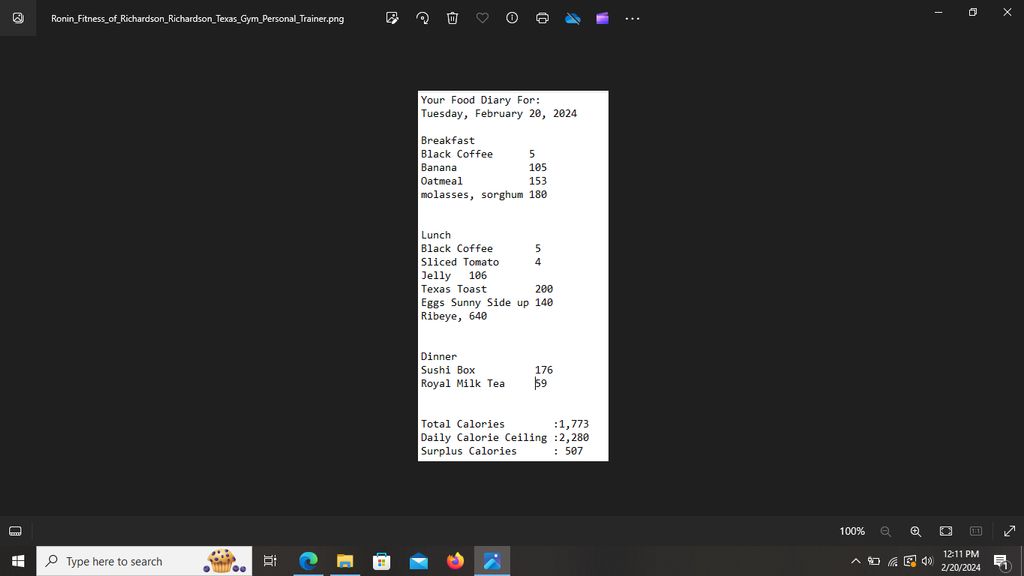This screenshot has height=576, width=1024.
Task: Toggle the filmstrip view at bottom left
Action: (16, 531)
